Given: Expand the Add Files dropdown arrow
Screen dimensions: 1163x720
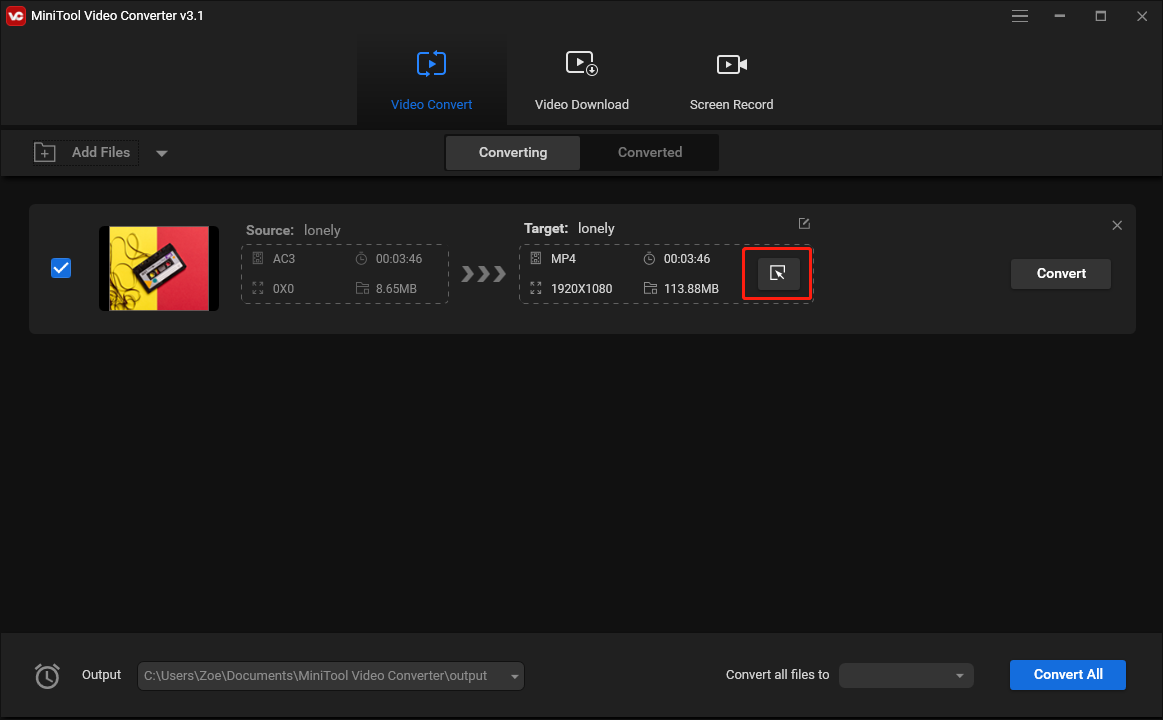Looking at the screenshot, I should (x=162, y=153).
